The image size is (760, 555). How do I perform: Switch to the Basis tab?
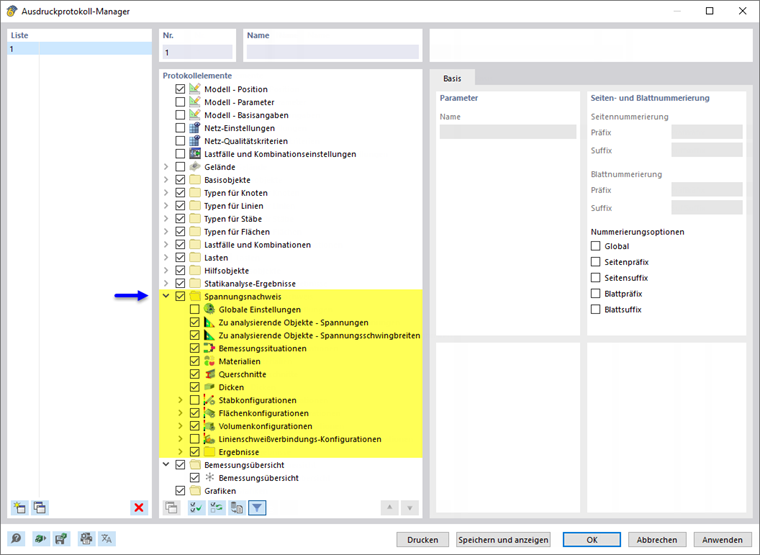pyautogui.click(x=452, y=78)
